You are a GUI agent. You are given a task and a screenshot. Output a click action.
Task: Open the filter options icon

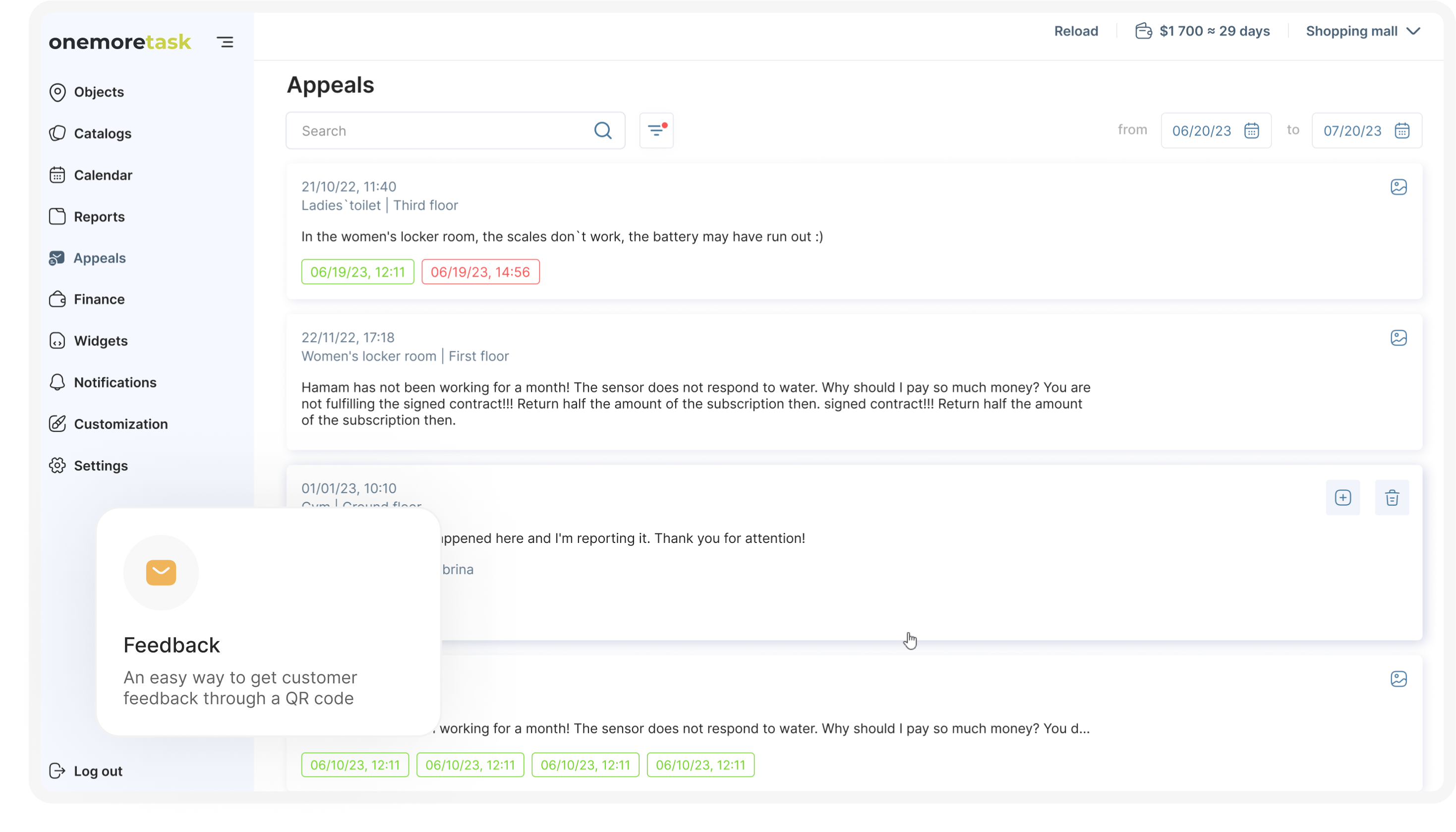coord(656,131)
